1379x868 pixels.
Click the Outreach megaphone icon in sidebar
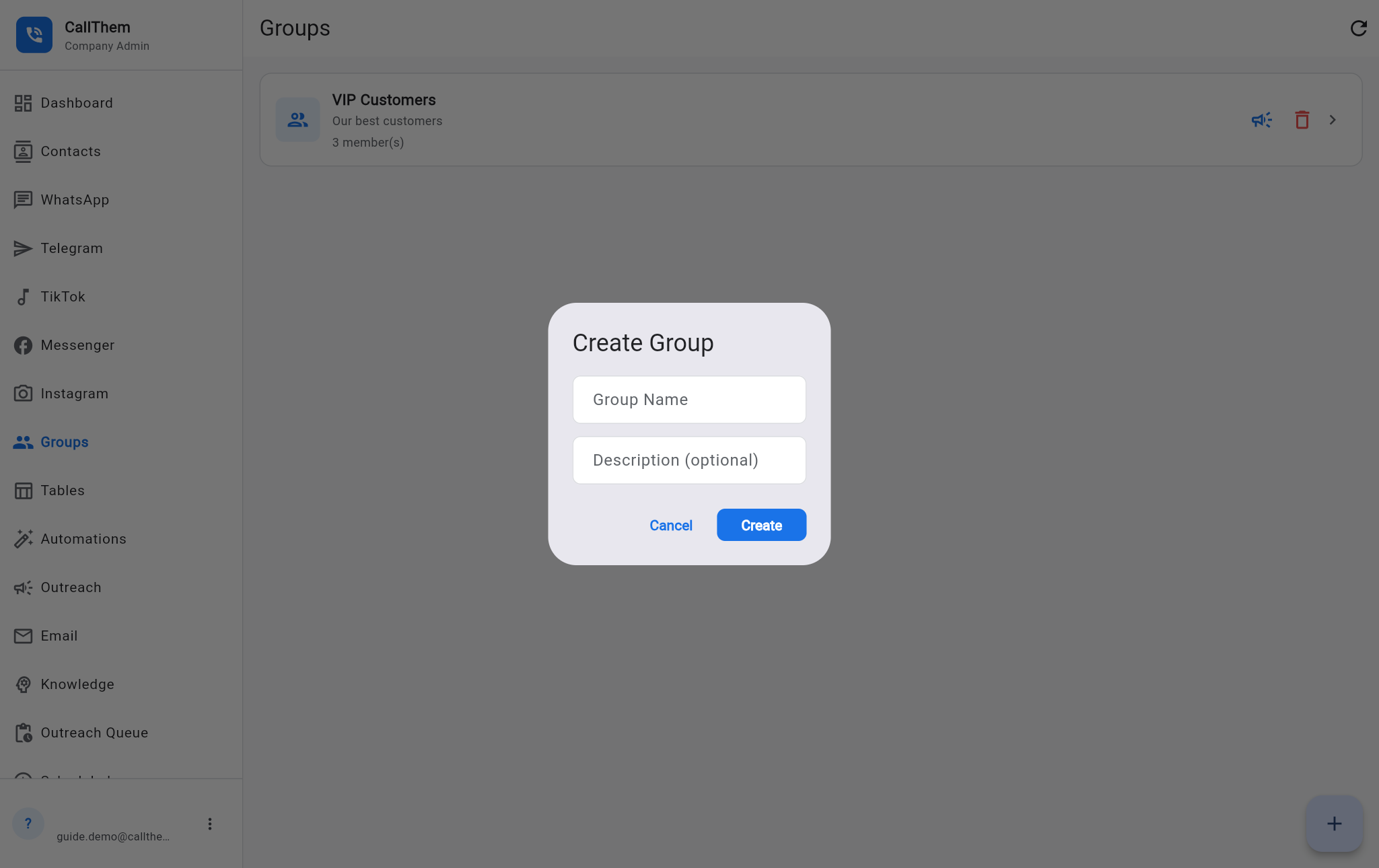point(23,587)
